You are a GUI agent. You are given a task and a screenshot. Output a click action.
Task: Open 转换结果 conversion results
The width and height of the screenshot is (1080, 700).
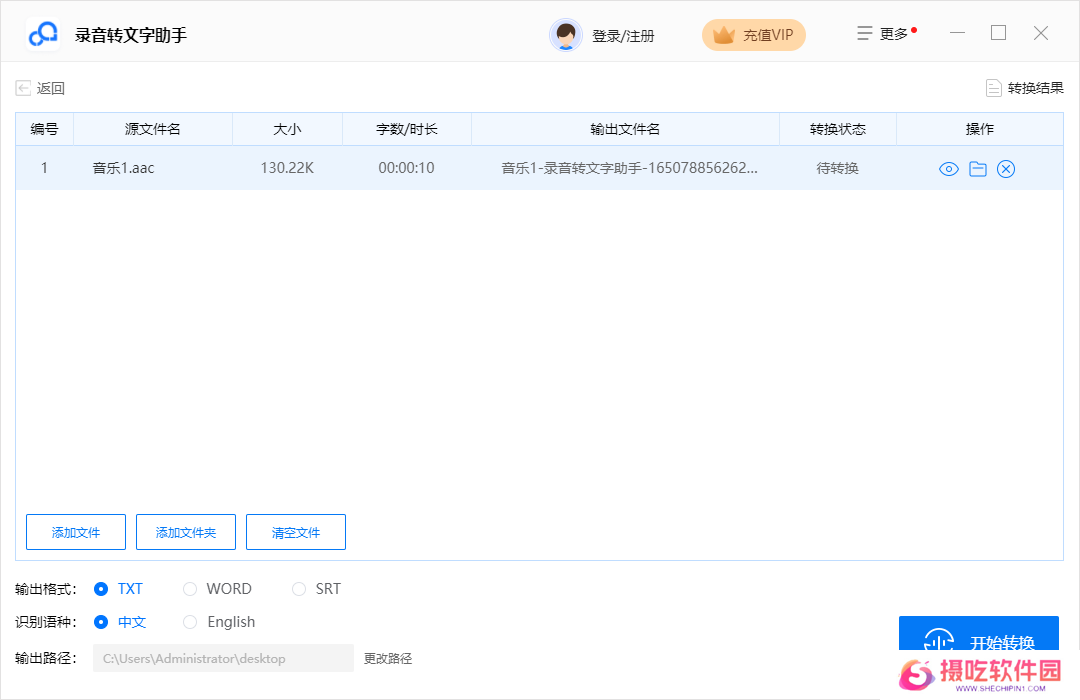point(1025,88)
